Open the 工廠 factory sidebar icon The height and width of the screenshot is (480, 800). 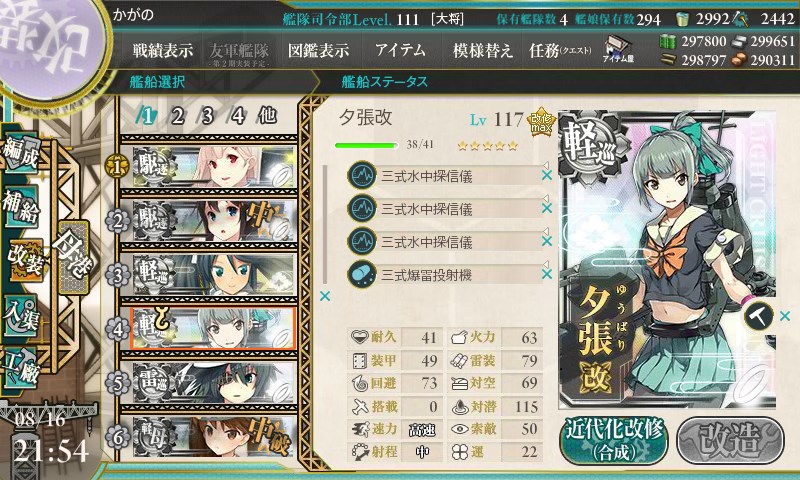click(x=21, y=367)
